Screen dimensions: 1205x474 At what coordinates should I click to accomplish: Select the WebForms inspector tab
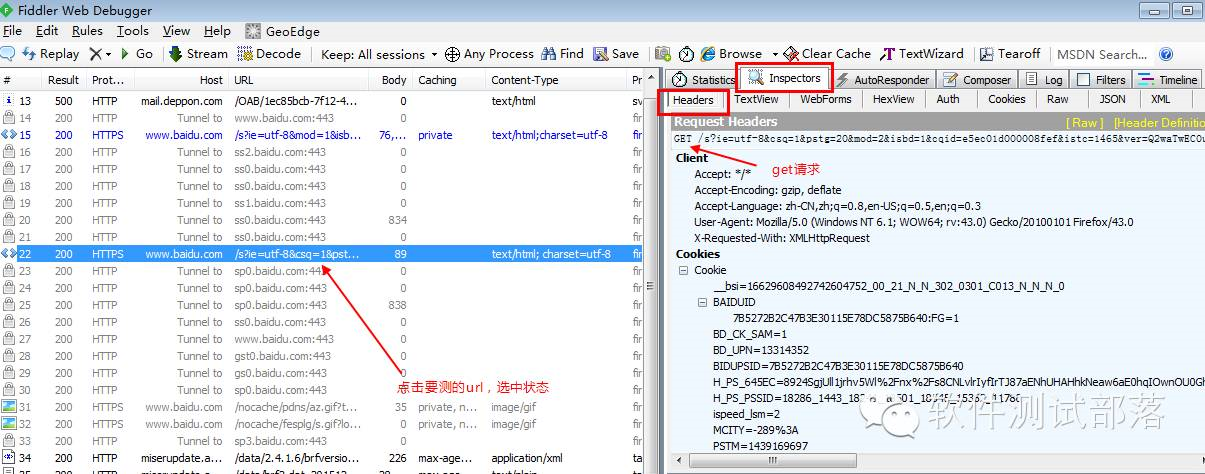pyautogui.click(x=826, y=99)
